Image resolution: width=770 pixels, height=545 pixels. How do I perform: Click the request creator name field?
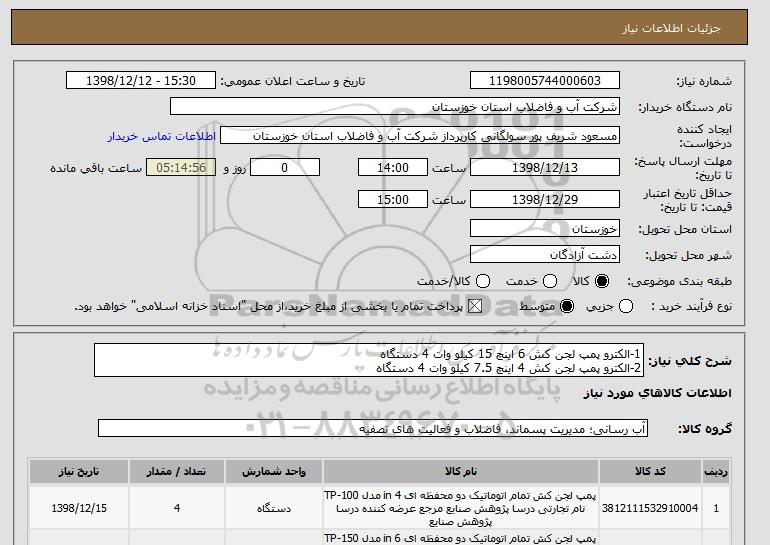[x=420, y=136]
